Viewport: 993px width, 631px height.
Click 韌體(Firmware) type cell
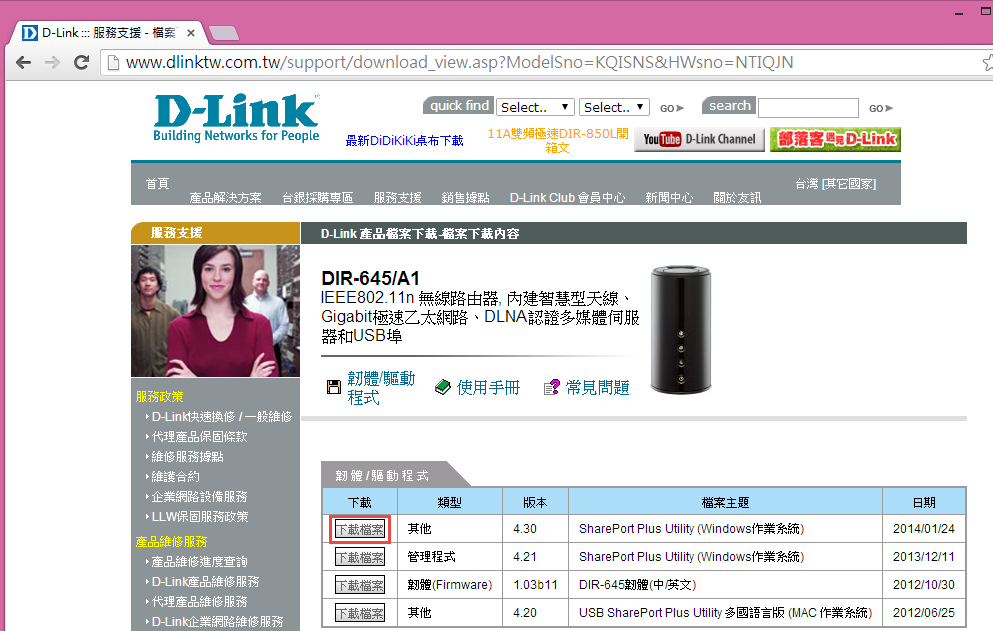tap(450, 585)
